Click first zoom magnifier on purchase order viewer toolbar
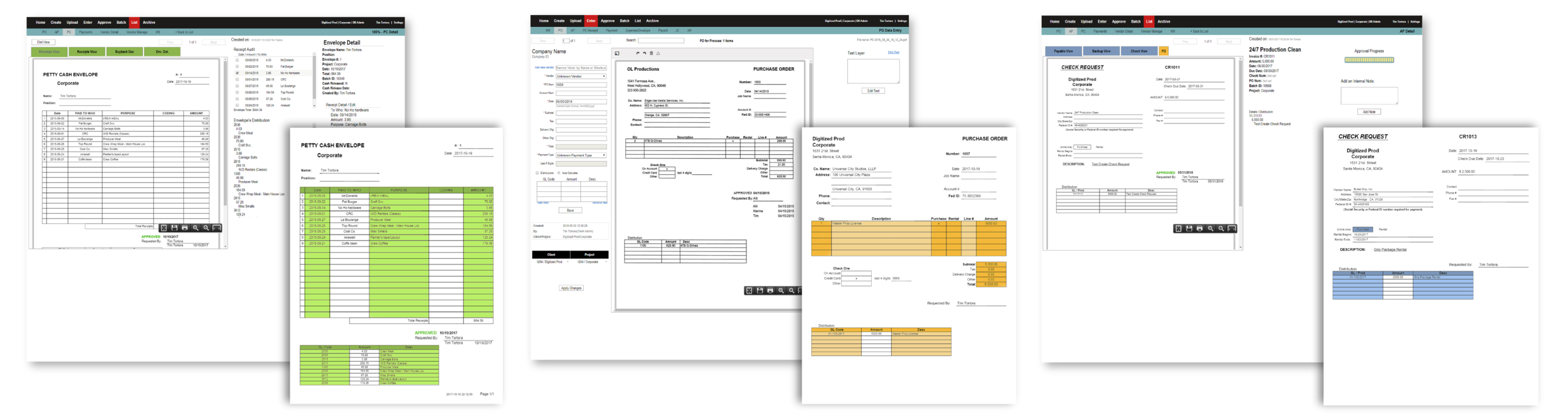Viewport: 1568px width, 418px height. pyautogui.click(x=781, y=291)
